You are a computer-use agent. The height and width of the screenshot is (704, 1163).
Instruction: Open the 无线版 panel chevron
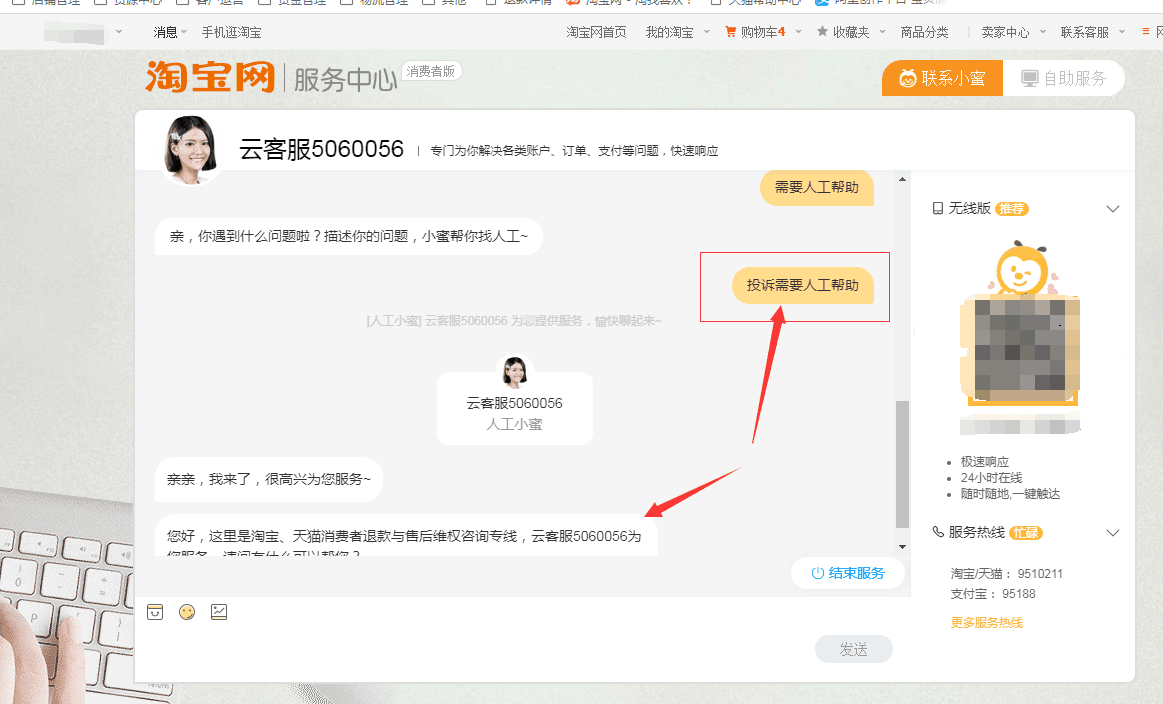tap(1113, 208)
